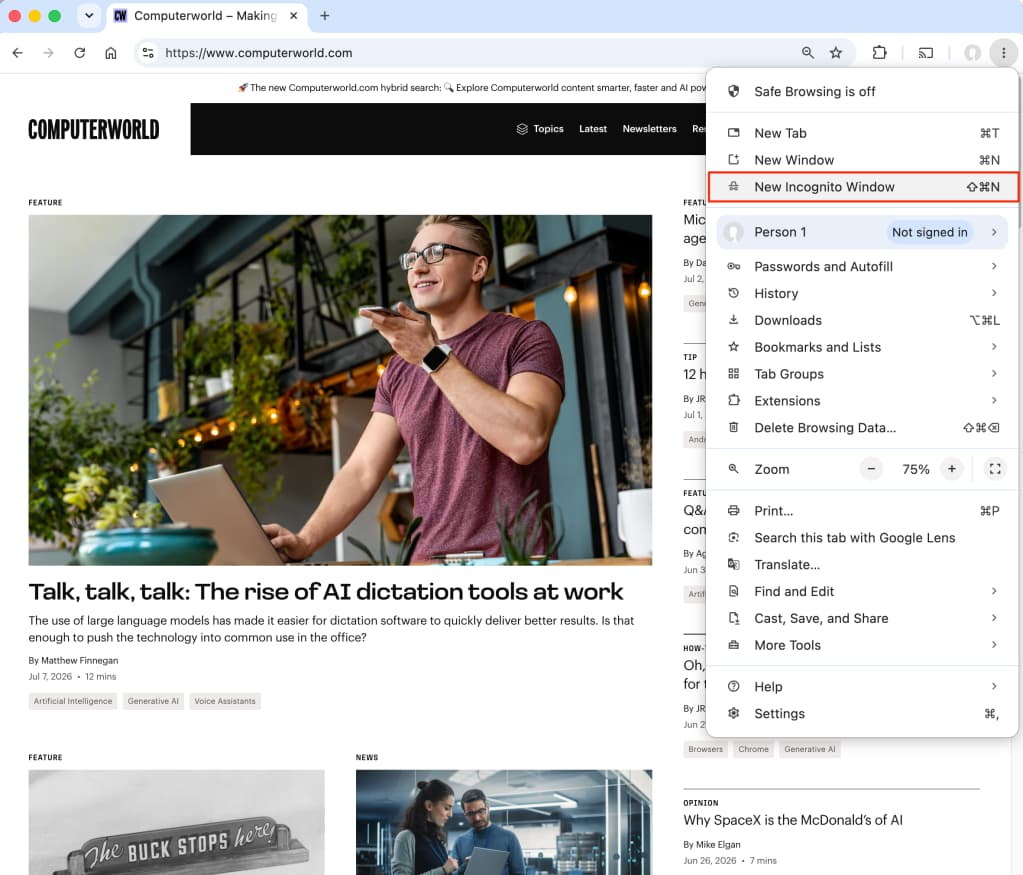The height and width of the screenshot is (875, 1023).
Task: Click the Cast icon in toolbar
Action: [x=926, y=53]
